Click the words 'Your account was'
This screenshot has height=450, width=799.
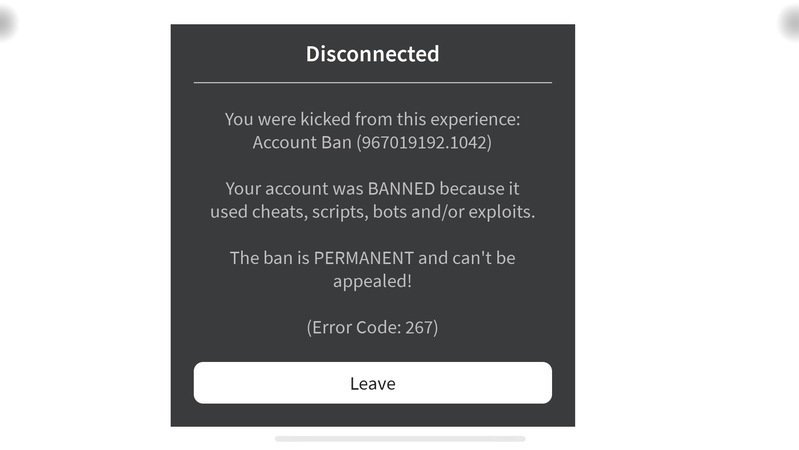282,188
